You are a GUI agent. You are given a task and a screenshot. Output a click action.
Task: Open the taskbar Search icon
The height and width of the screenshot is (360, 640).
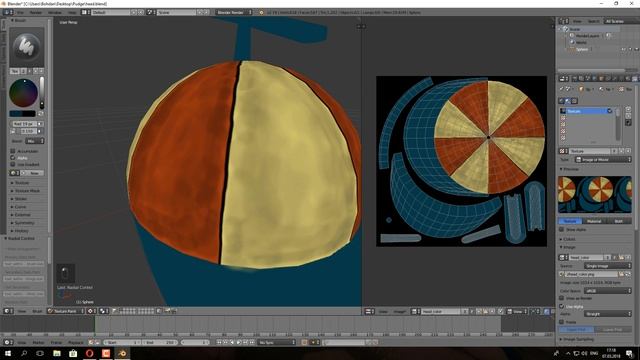(24, 353)
